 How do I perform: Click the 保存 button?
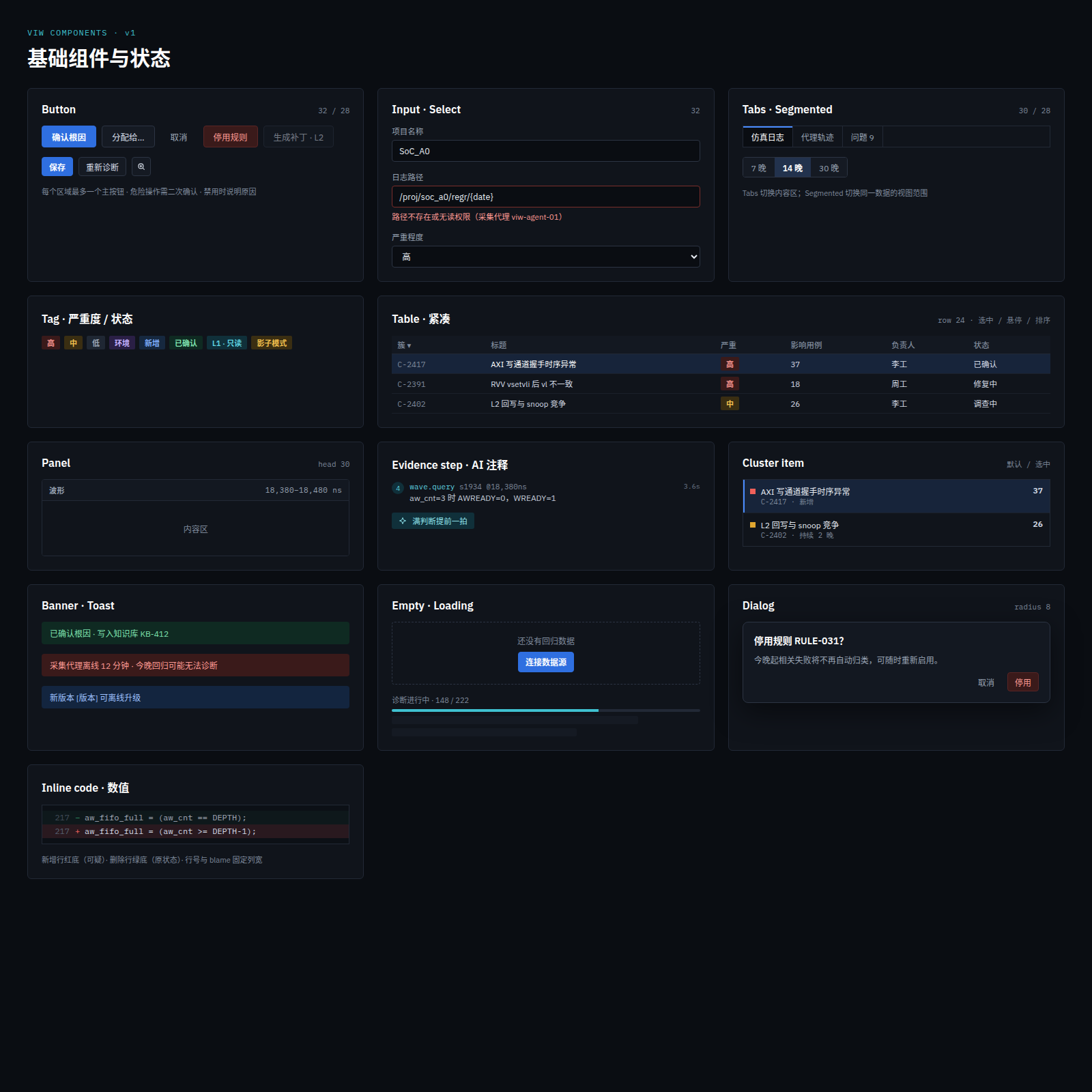pos(57,167)
